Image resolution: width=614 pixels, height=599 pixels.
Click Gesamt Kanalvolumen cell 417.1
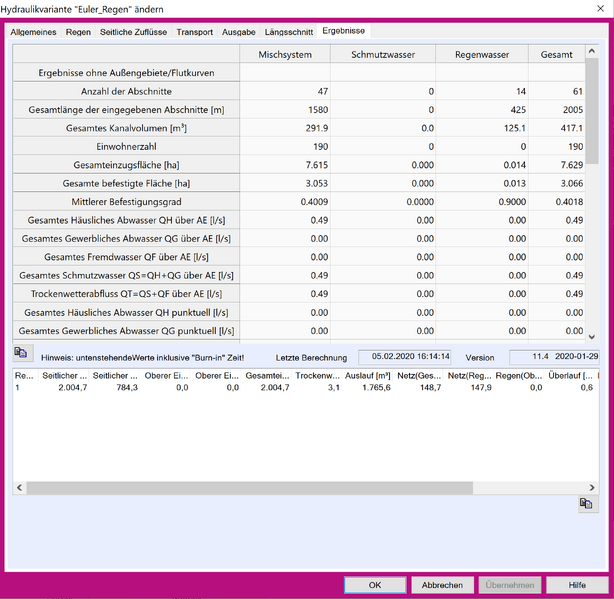(x=556, y=128)
